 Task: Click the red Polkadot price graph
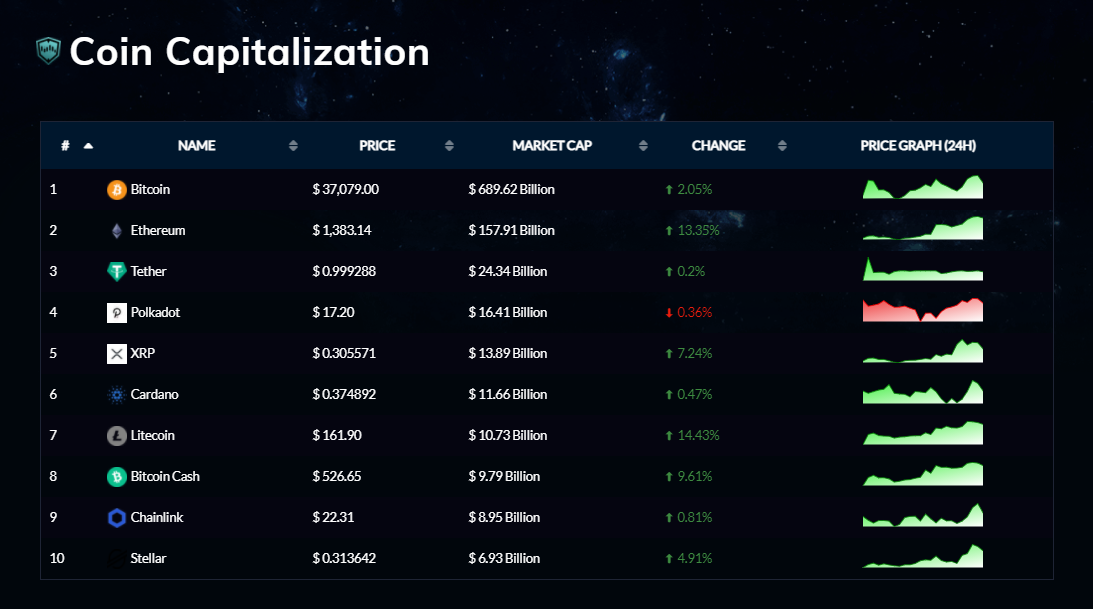(x=923, y=310)
